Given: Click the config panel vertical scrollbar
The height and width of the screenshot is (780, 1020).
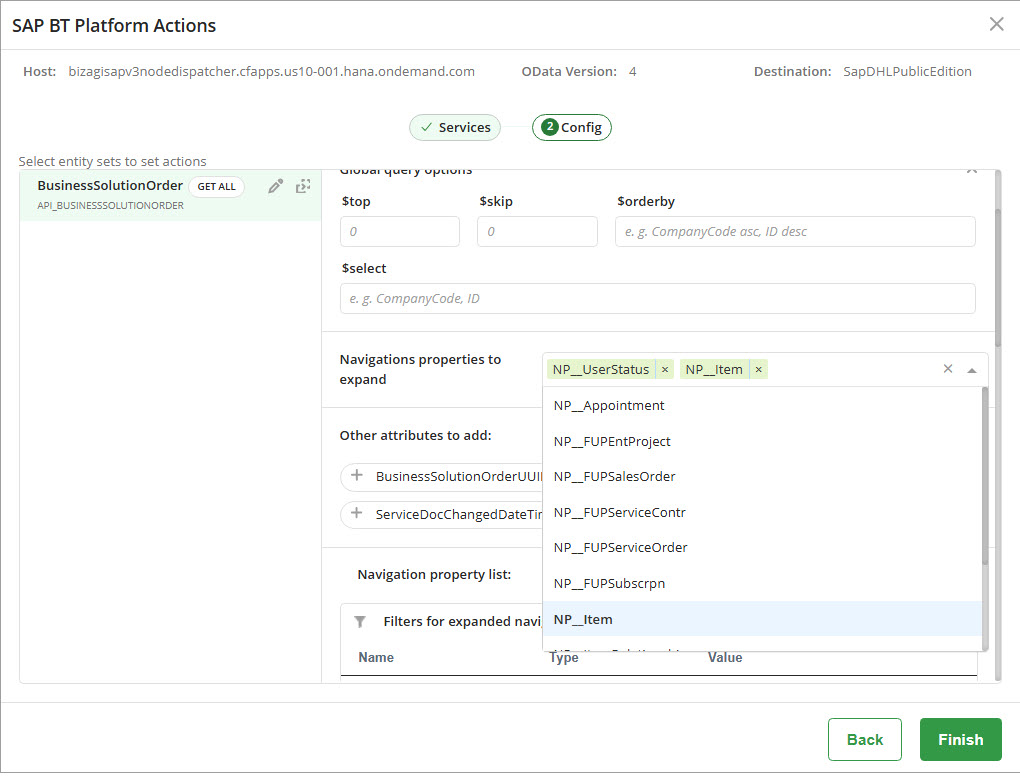Looking at the screenshot, I should click(998, 278).
